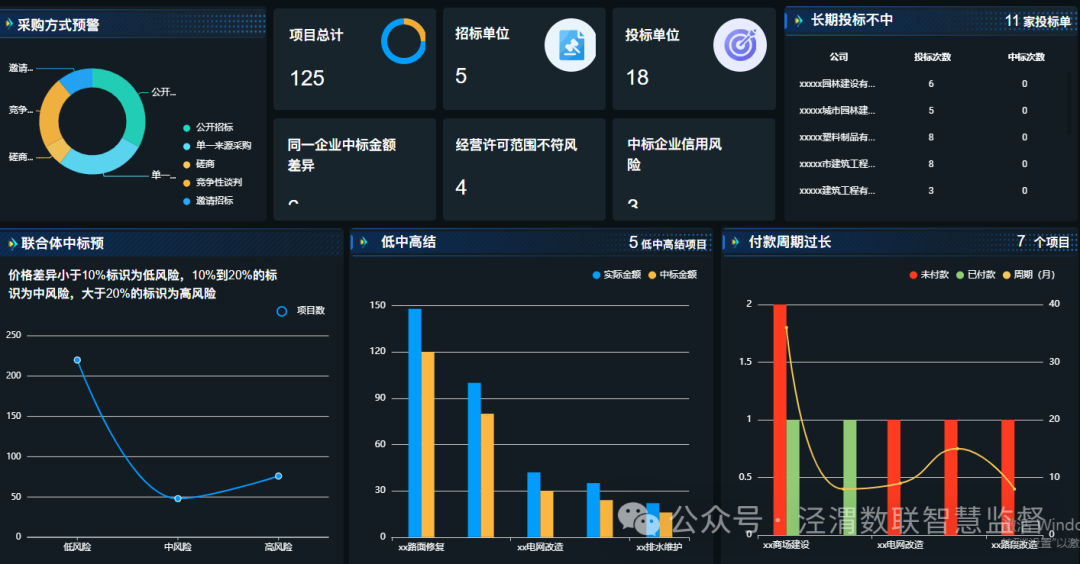This screenshot has height=564, width=1080.
Task: Toggle the 中标金额 legend series
Action: pyautogui.click(x=673, y=275)
